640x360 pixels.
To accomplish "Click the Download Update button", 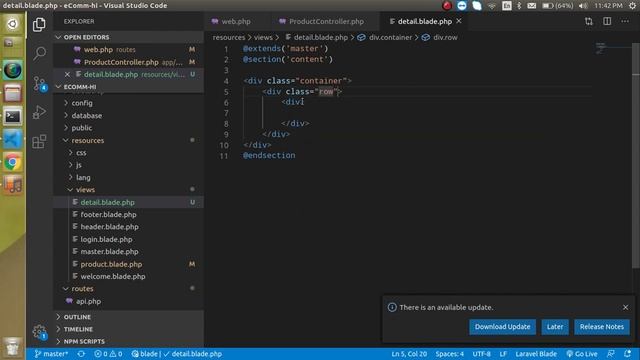I will (502, 327).
